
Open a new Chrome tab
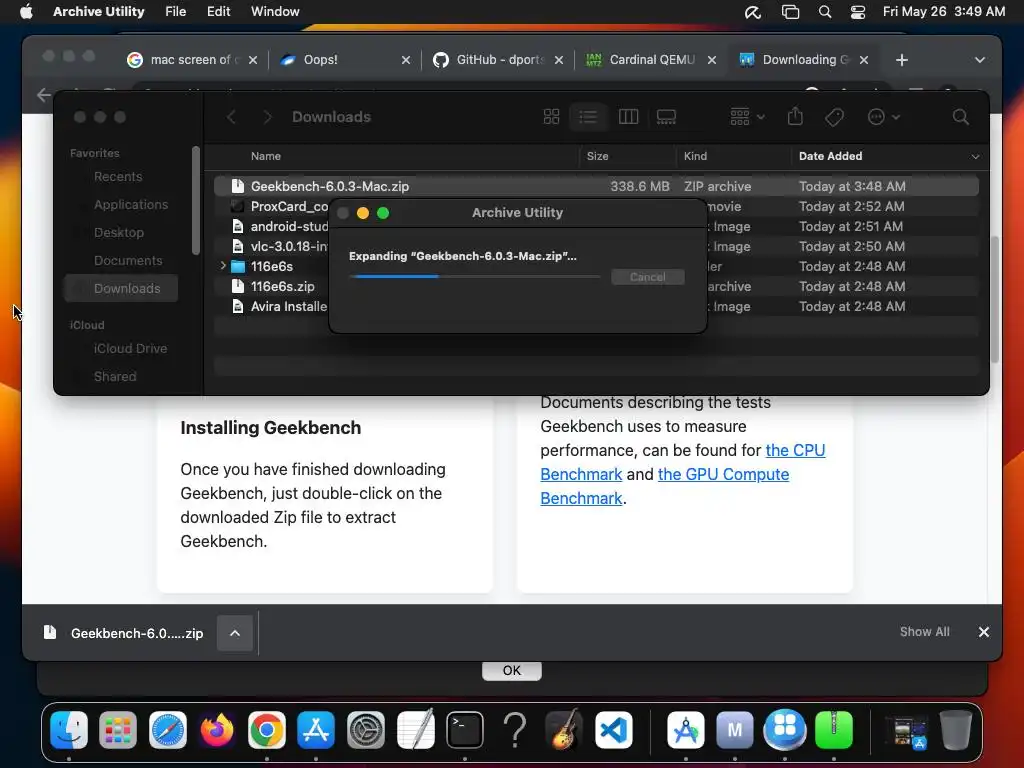click(902, 60)
